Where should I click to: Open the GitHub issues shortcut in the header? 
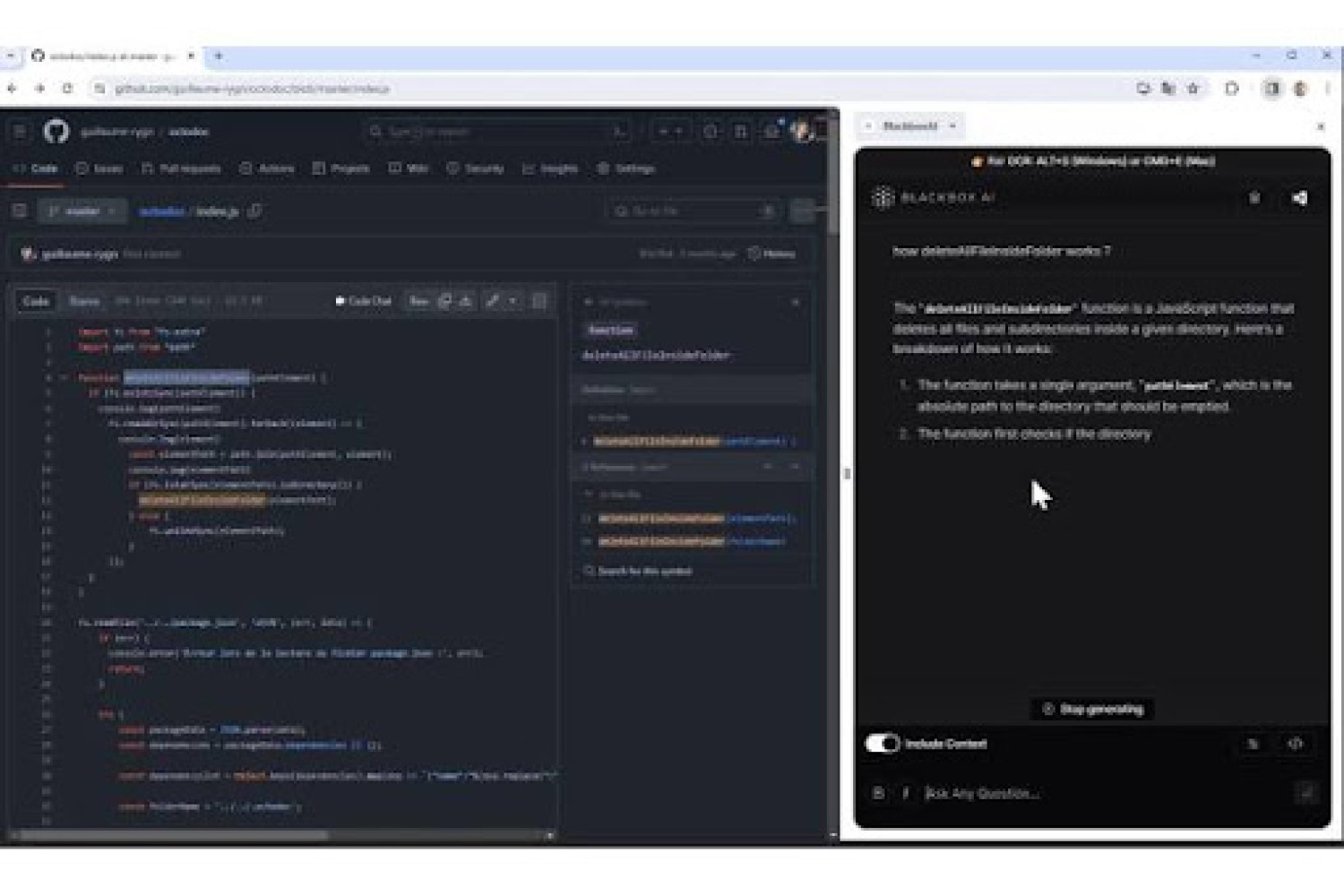tap(711, 132)
